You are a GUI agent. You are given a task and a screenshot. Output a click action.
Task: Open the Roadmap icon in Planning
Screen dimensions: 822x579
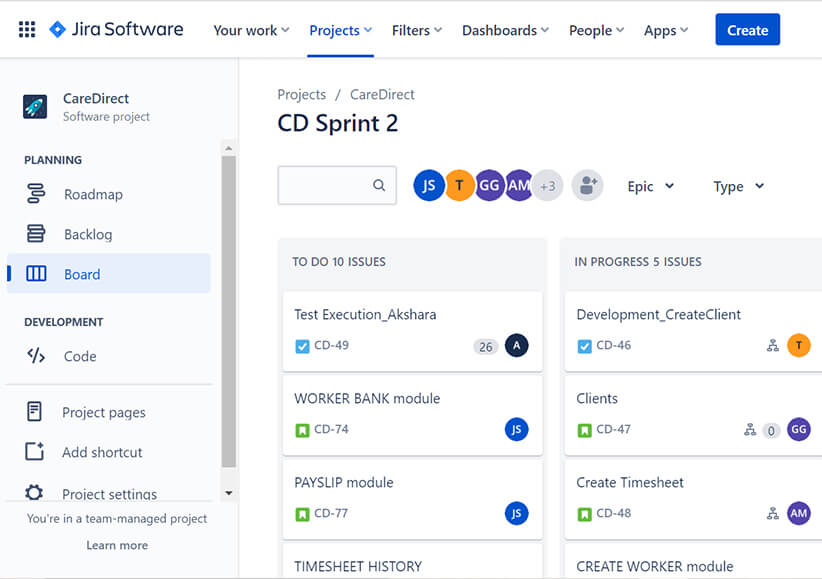(36, 194)
